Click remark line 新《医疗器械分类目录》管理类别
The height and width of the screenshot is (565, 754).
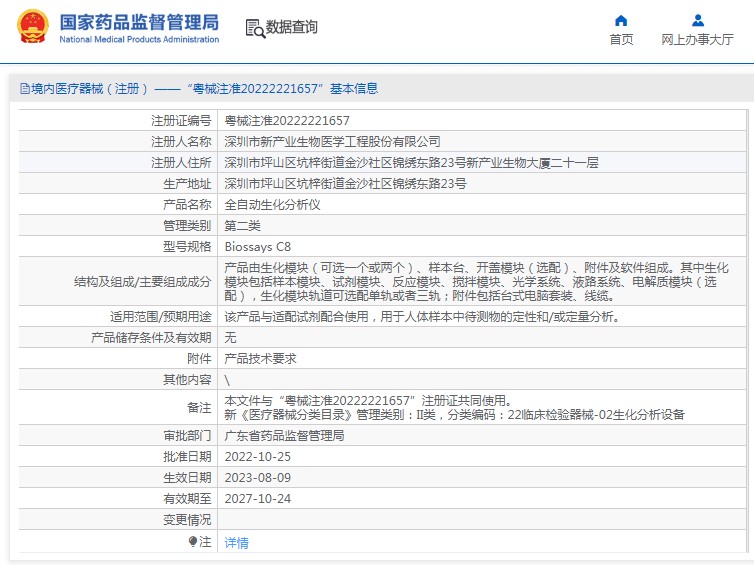[454, 414]
